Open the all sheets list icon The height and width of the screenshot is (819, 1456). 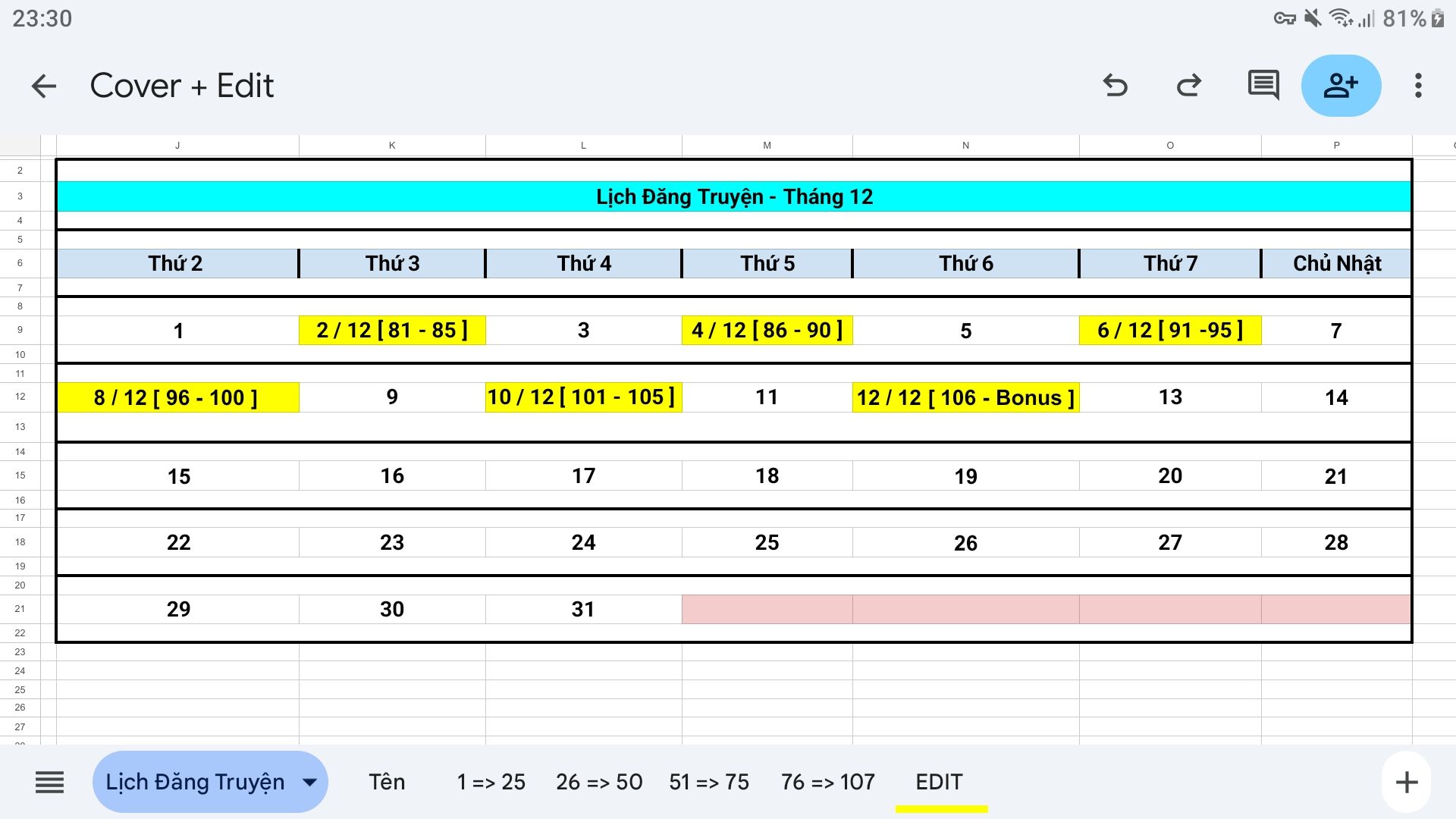coord(50,782)
